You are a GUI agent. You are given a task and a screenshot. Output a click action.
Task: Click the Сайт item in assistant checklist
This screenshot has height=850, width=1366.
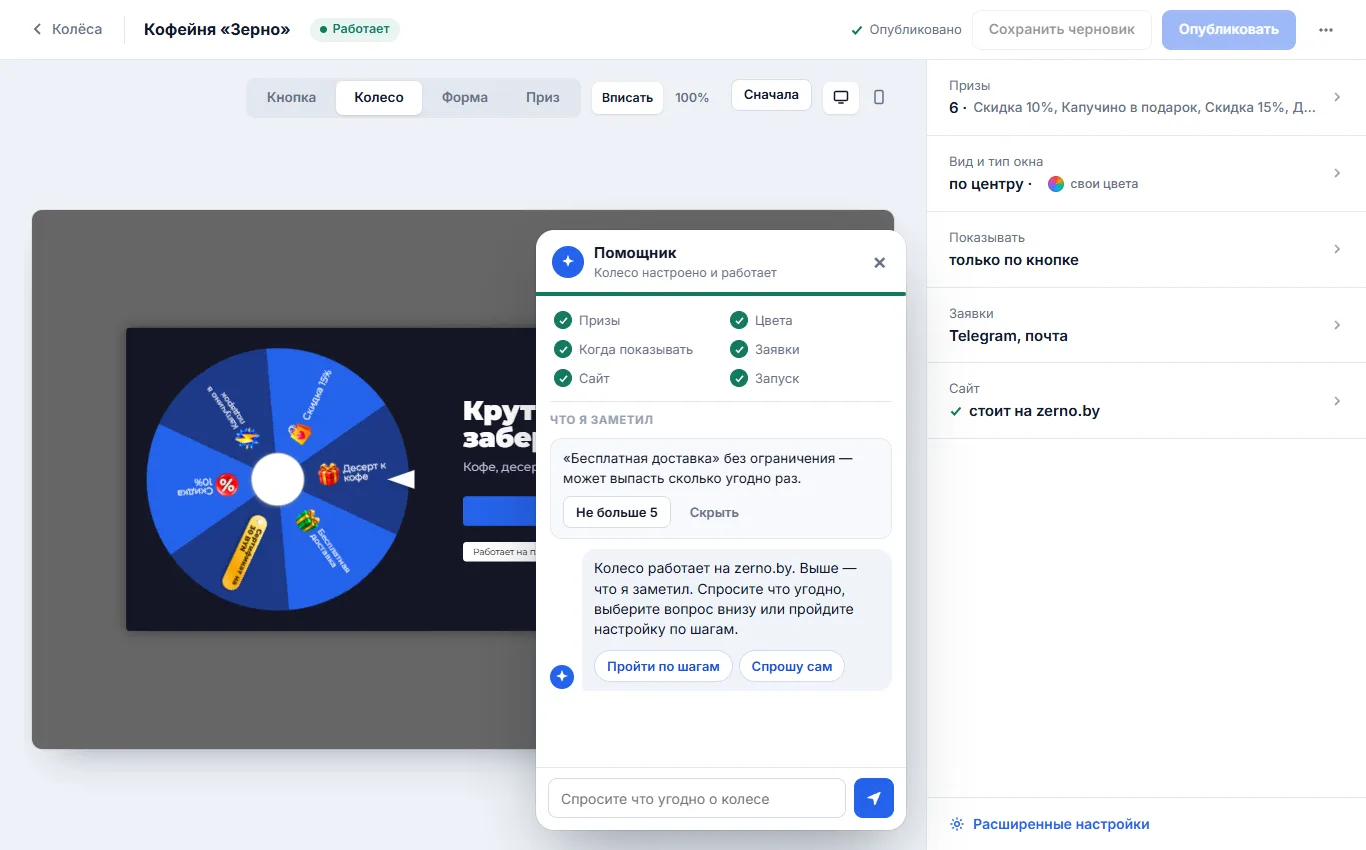pos(582,378)
